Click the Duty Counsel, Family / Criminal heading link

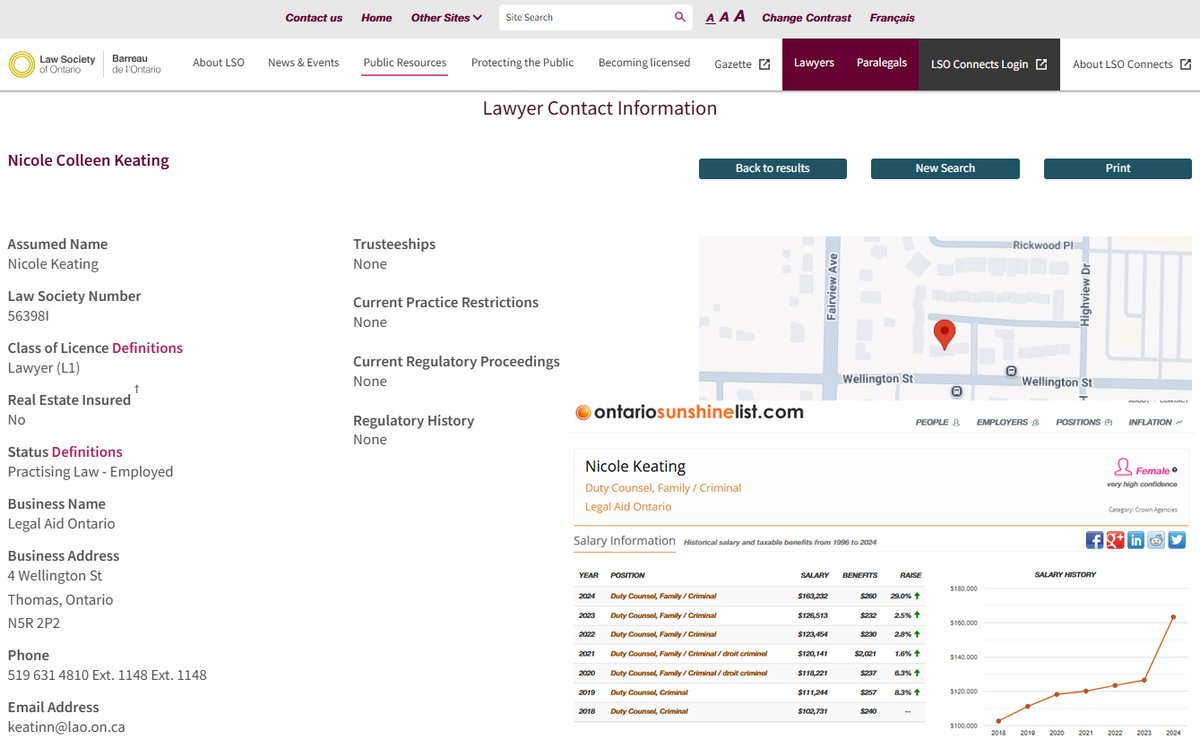pyautogui.click(x=663, y=488)
